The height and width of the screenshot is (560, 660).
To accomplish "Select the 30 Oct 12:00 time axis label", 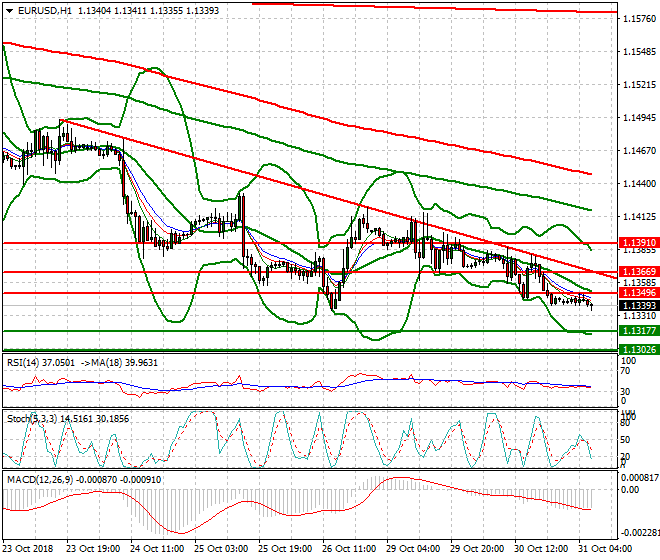I will pos(541,549).
